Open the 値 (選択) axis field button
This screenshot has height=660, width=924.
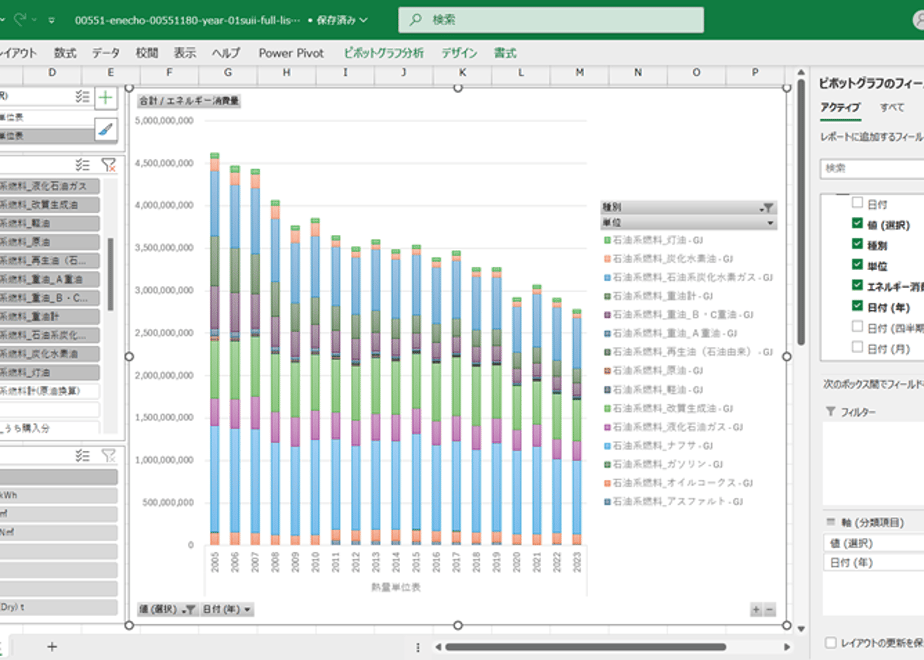click(167, 609)
